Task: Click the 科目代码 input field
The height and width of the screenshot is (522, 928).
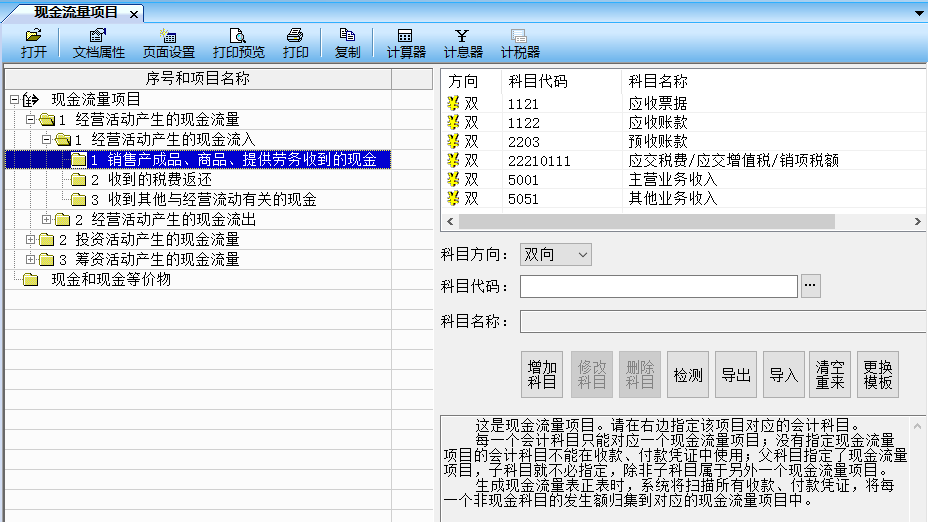Action: tap(658, 287)
